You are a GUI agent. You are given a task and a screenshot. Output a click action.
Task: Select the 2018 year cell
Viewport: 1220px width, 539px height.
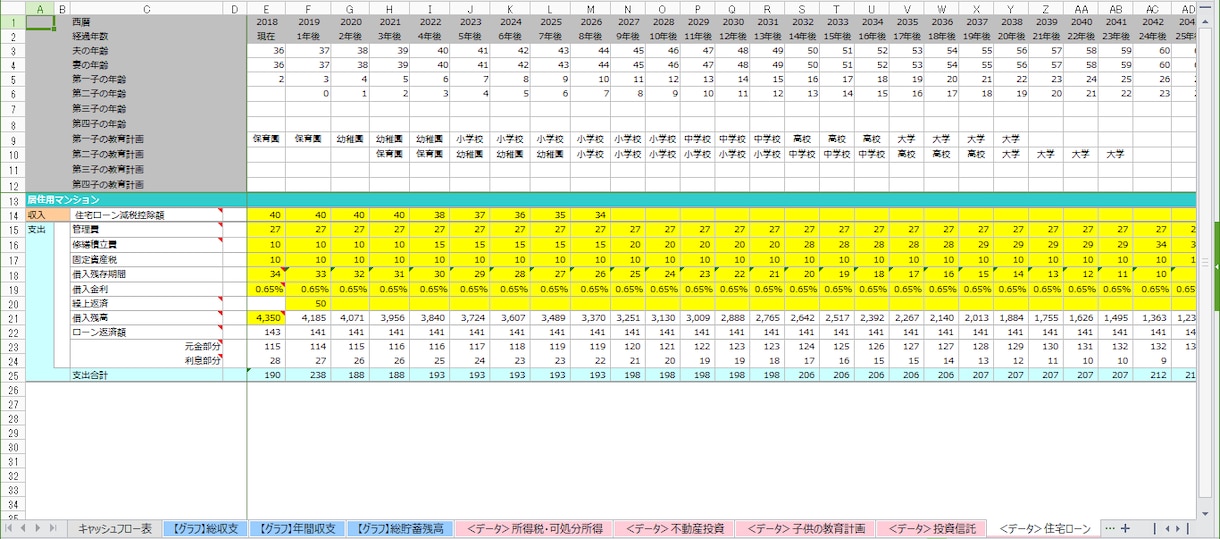pyautogui.click(x=266, y=21)
